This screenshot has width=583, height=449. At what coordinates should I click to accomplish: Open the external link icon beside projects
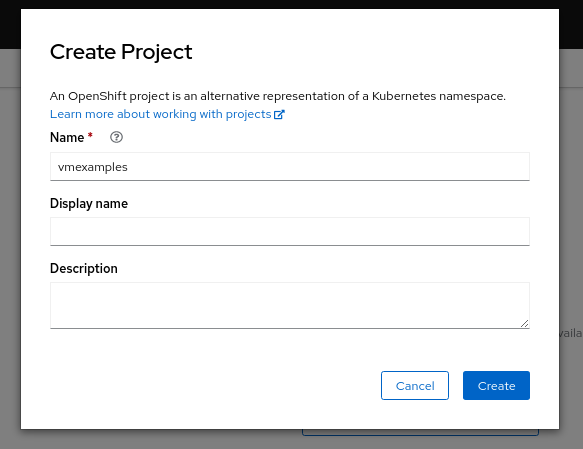pyautogui.click(x=279, y=114)
